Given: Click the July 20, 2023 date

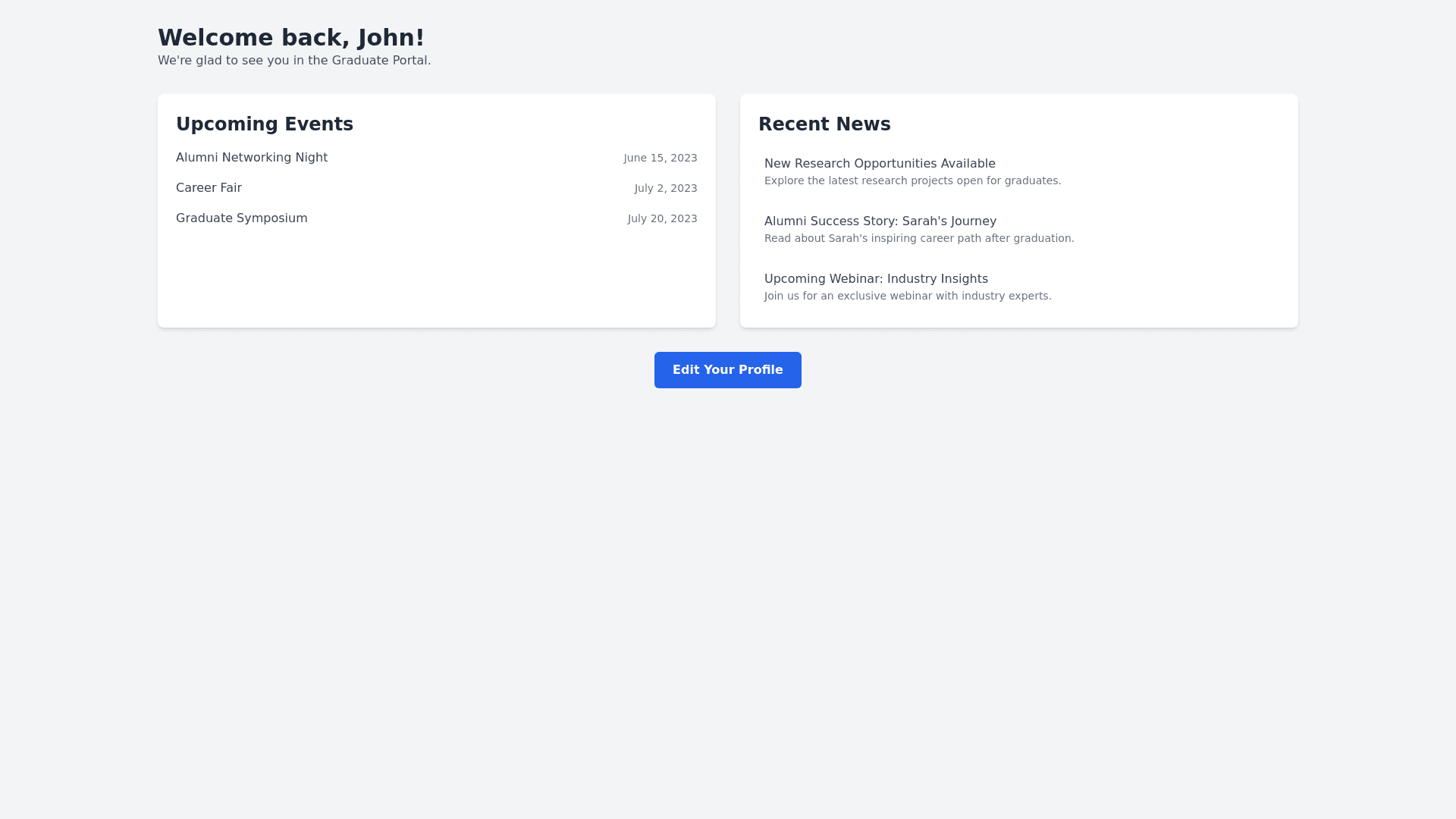Looking at the screenshot, I should click(662, 218).
